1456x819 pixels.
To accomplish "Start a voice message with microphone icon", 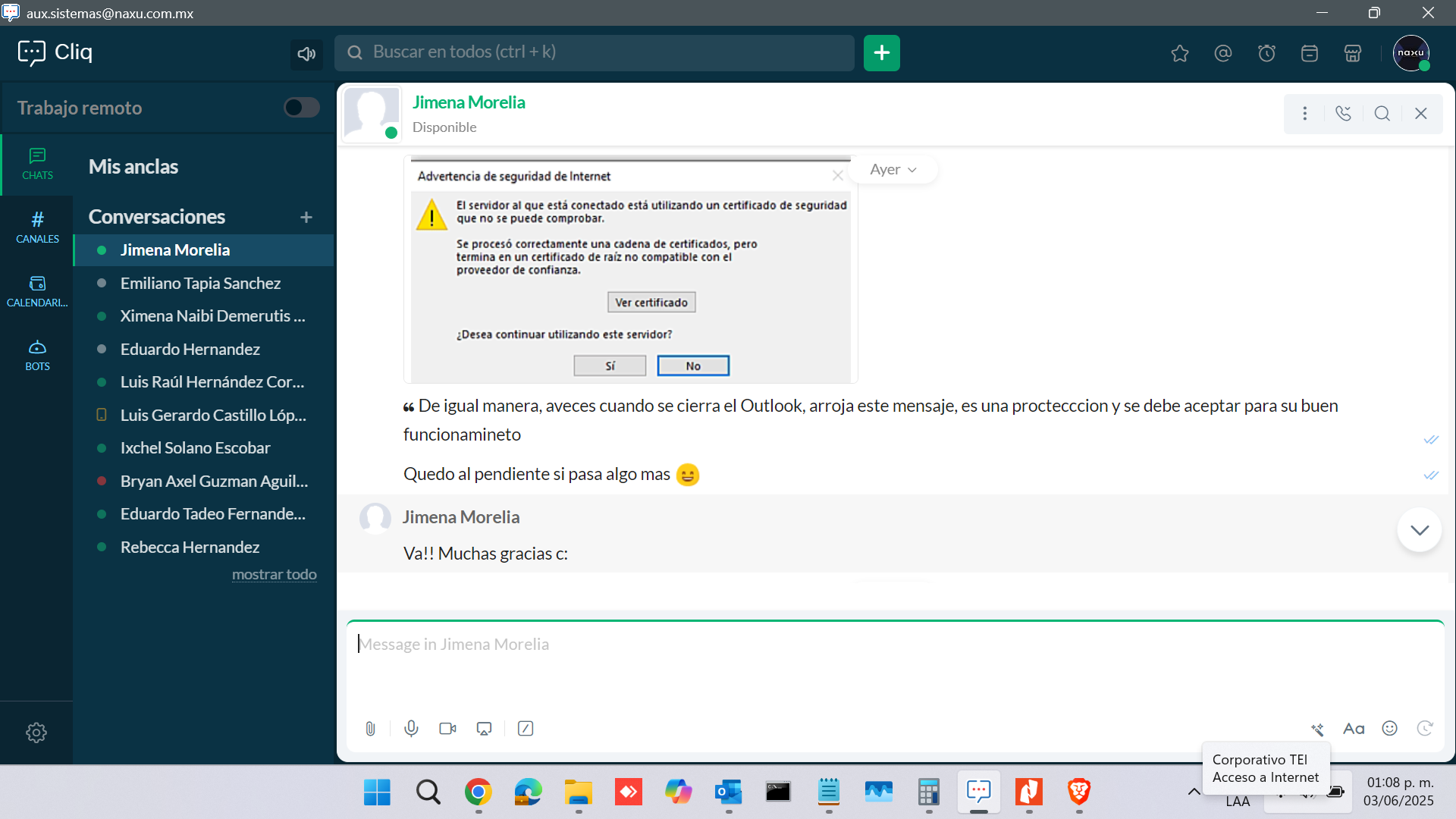I will click(411, 729).
